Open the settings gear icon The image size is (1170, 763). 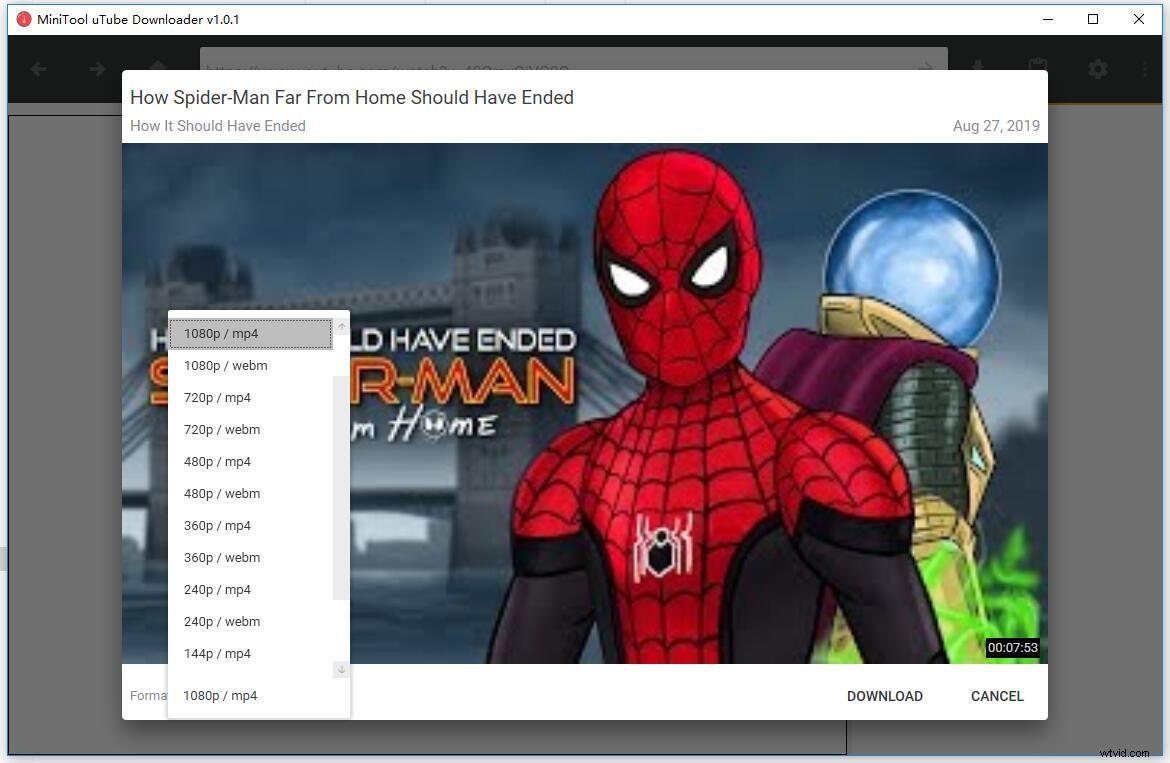(x=1097, y=69)
